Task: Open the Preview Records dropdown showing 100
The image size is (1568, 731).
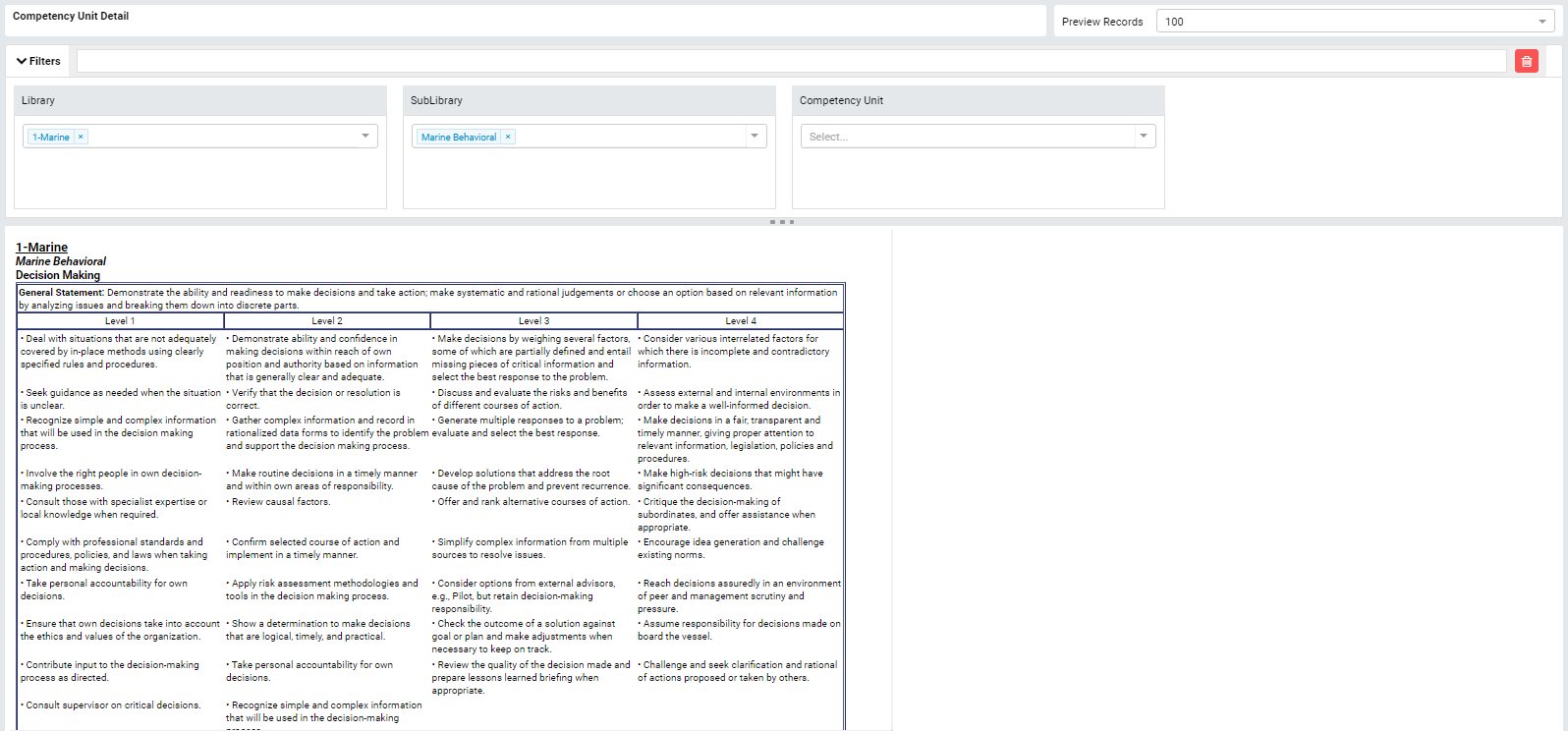Action: point(1355,22)
